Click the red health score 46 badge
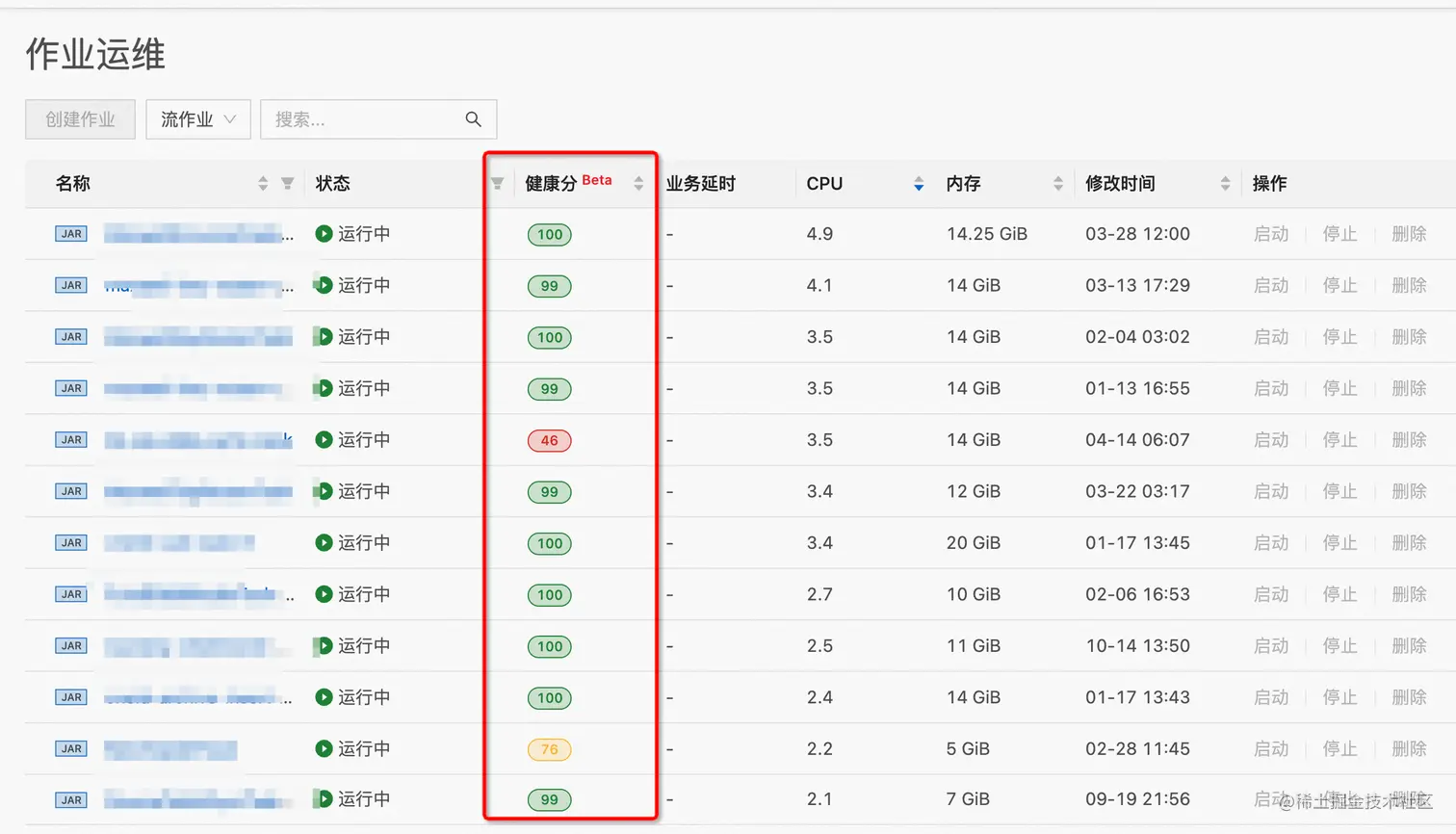This screenshot has height=834, width=1456. click(x=550, y=440)
